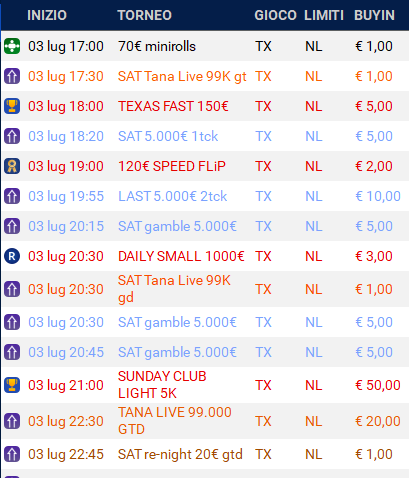409x478 pixels.
Task: Click the € 20,00 buy-in for TANA LIVE
Action: pyautogui.click(x=378, y=421)
